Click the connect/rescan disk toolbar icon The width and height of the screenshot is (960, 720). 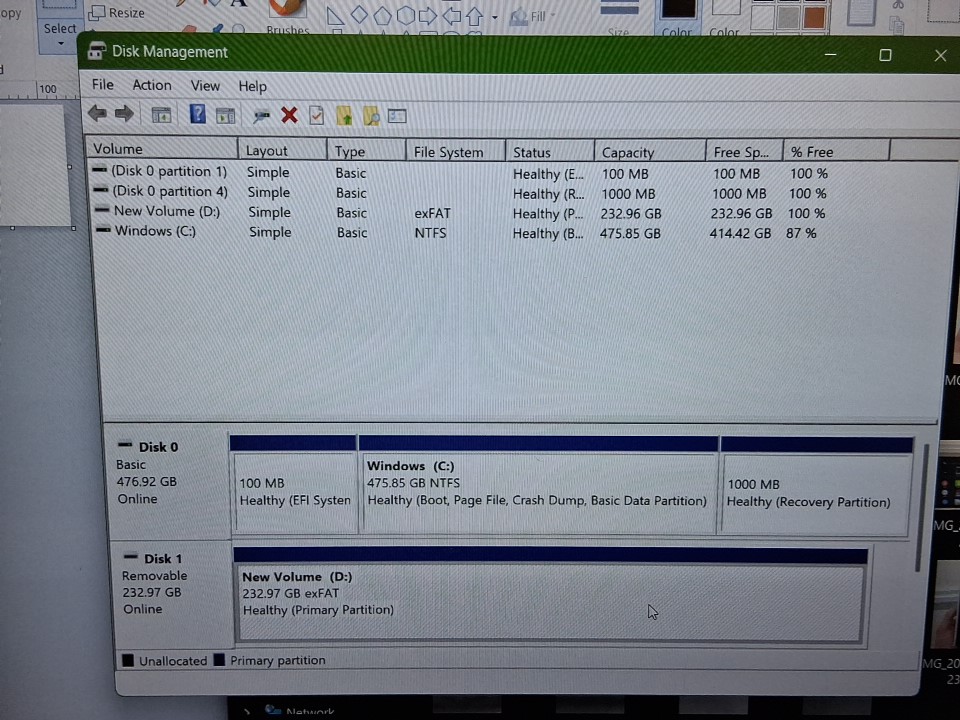(x=261, y=116)
